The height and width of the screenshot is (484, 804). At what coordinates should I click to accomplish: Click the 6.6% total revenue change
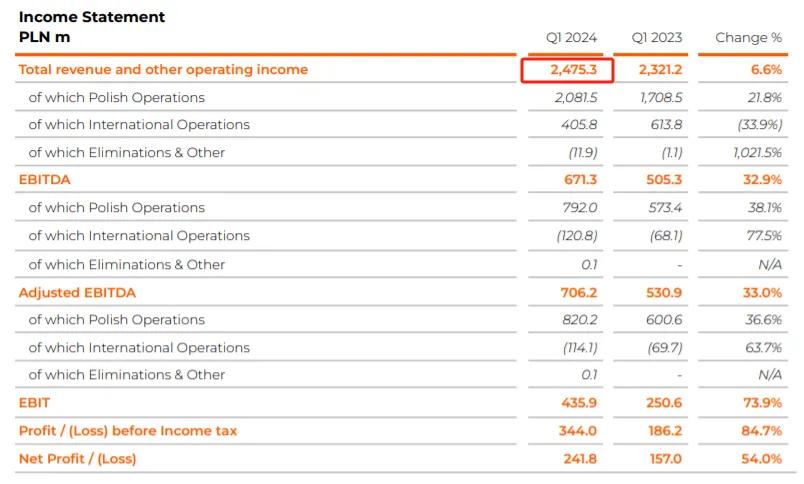pyautogui.click(x=765, y=70)
